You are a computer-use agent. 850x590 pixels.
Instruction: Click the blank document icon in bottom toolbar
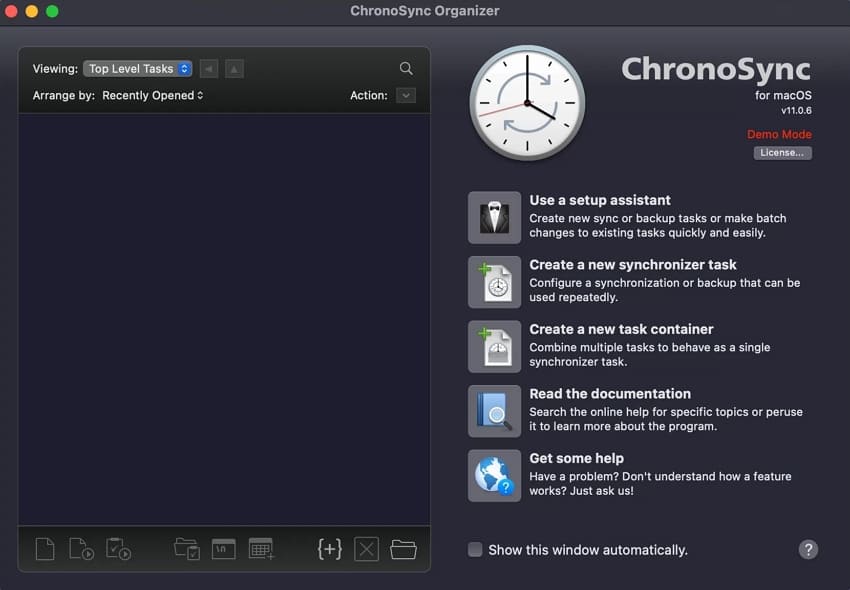pyautogui.click(x=45, y=549)
